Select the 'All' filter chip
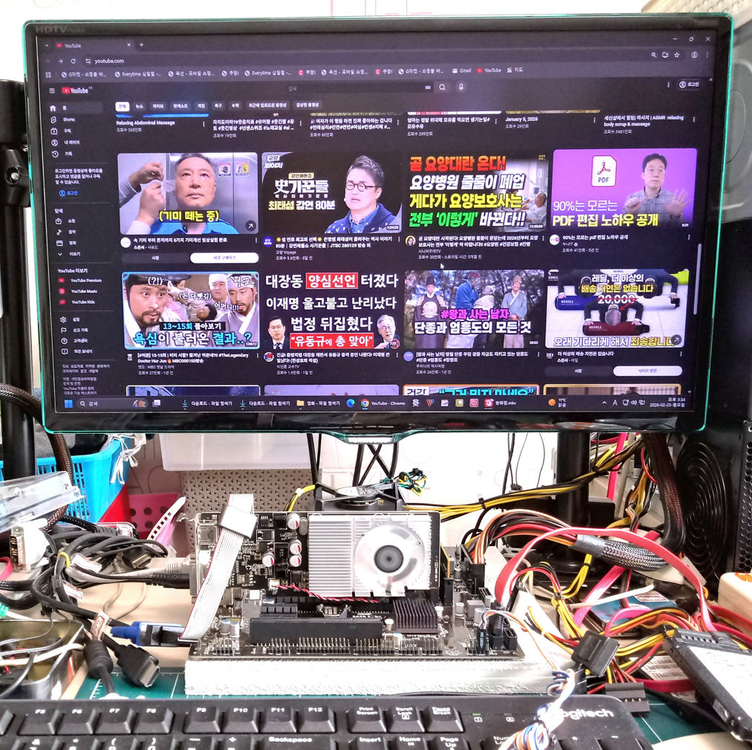The height and width of the screenshot is (750, 752). pos(122,106)
